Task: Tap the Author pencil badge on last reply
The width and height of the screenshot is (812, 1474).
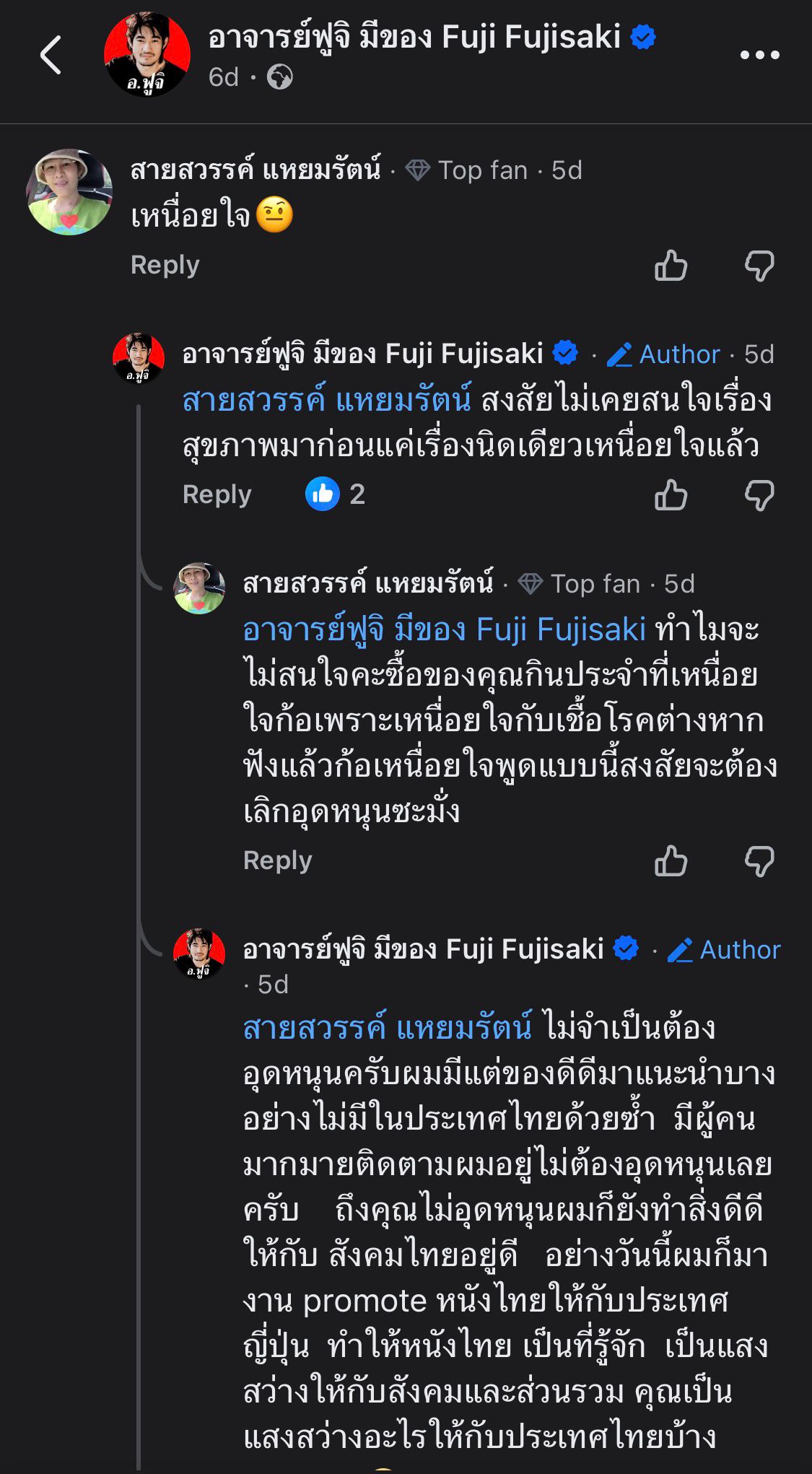Action: 725,950
